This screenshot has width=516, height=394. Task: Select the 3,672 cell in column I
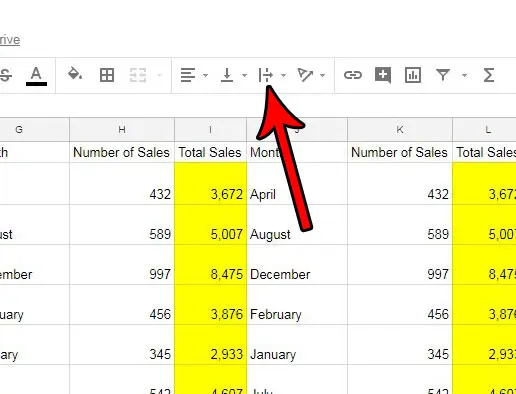[210, 184]
